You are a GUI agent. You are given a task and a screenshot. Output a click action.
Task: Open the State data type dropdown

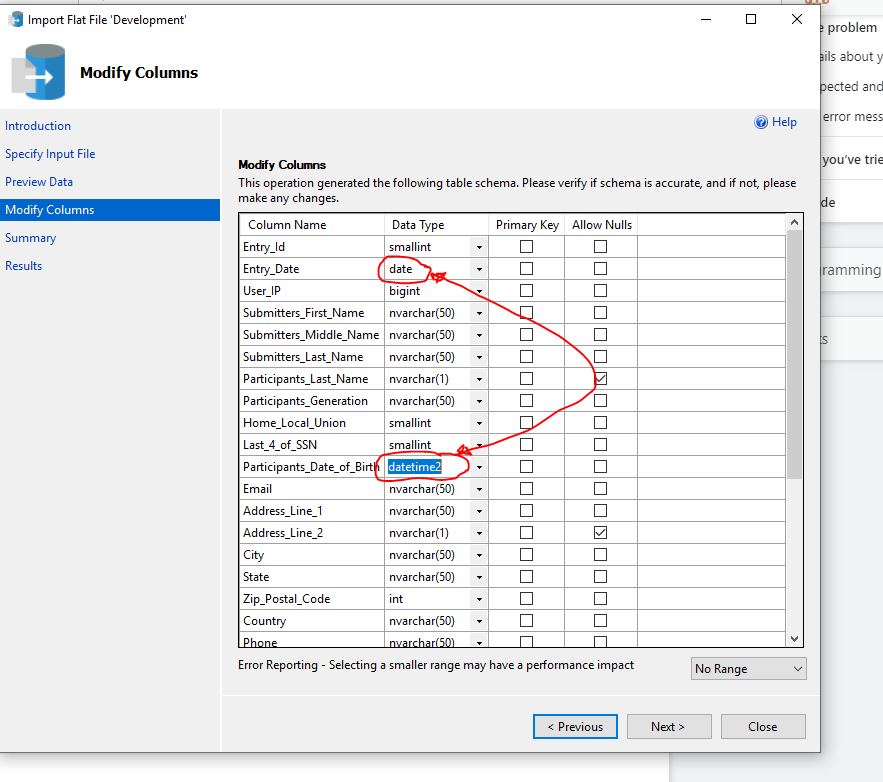[477, 576]
